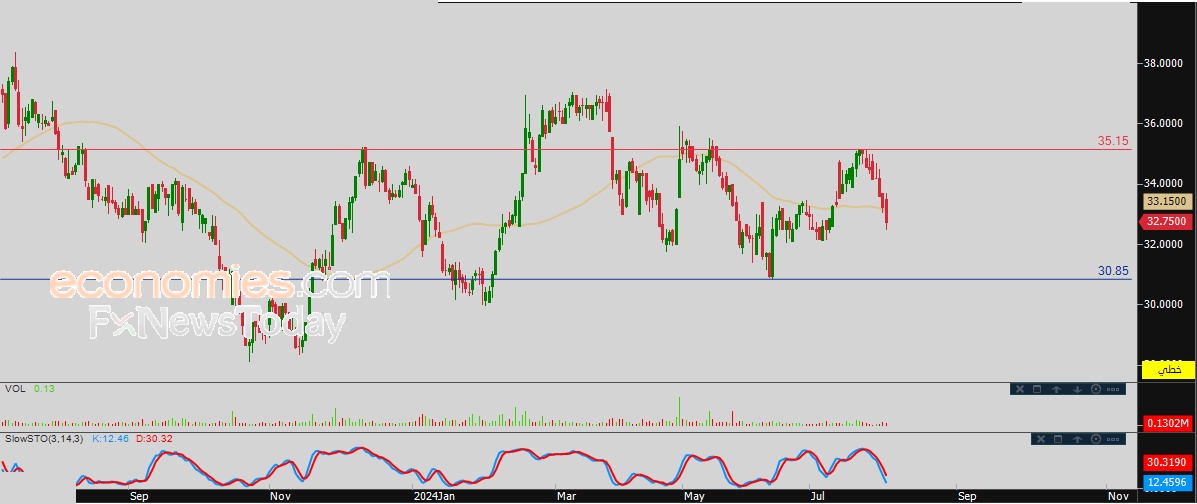Click the VOL indicator label
1197x504 pixels.
pyautogui.click(x=15, y=389)
